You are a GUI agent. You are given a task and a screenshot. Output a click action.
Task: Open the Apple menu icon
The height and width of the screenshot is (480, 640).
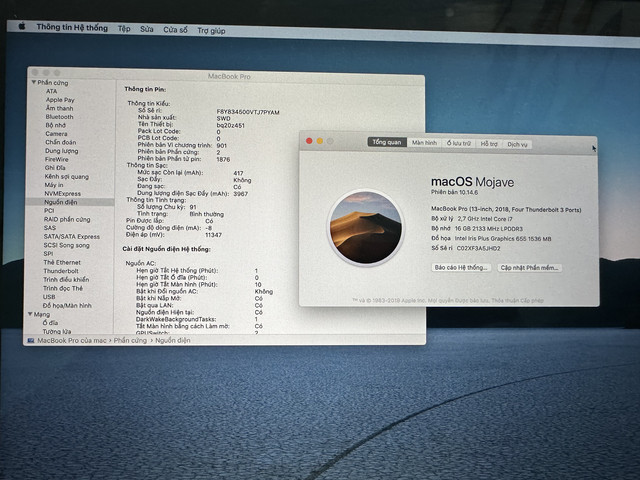pyautogui.click(x=22, y=26)
